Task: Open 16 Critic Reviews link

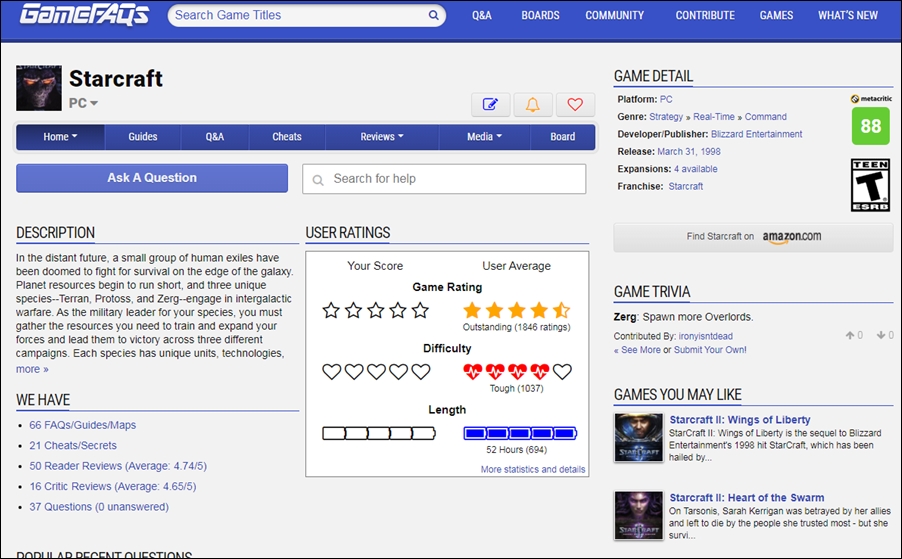Action: [113, 487]
